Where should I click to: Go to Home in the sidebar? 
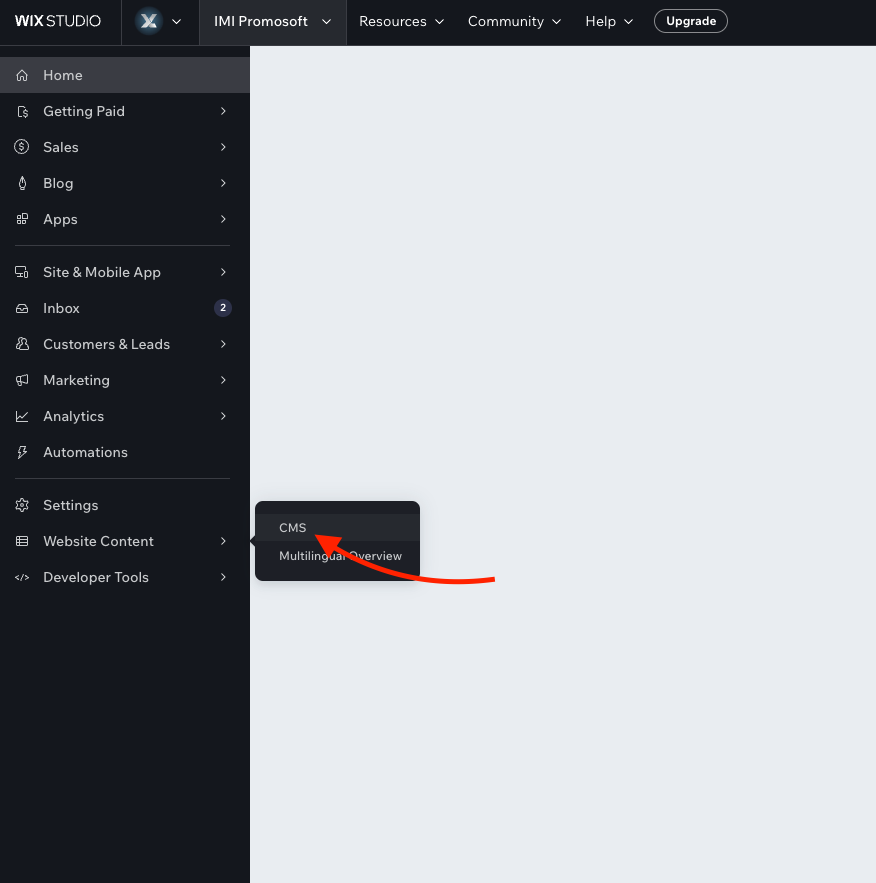[125, 75]
